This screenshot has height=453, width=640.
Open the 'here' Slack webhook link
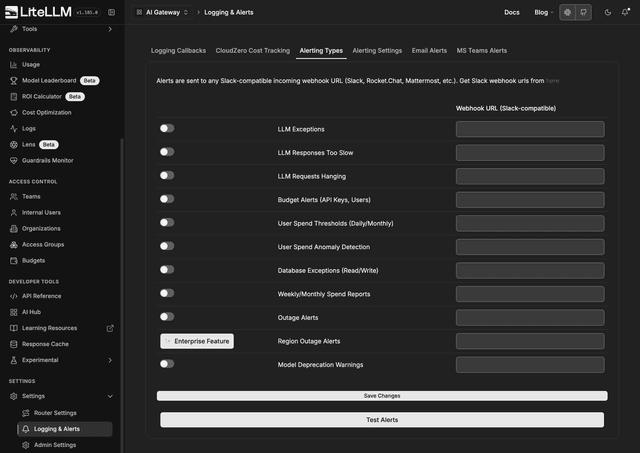coord(552,81)
